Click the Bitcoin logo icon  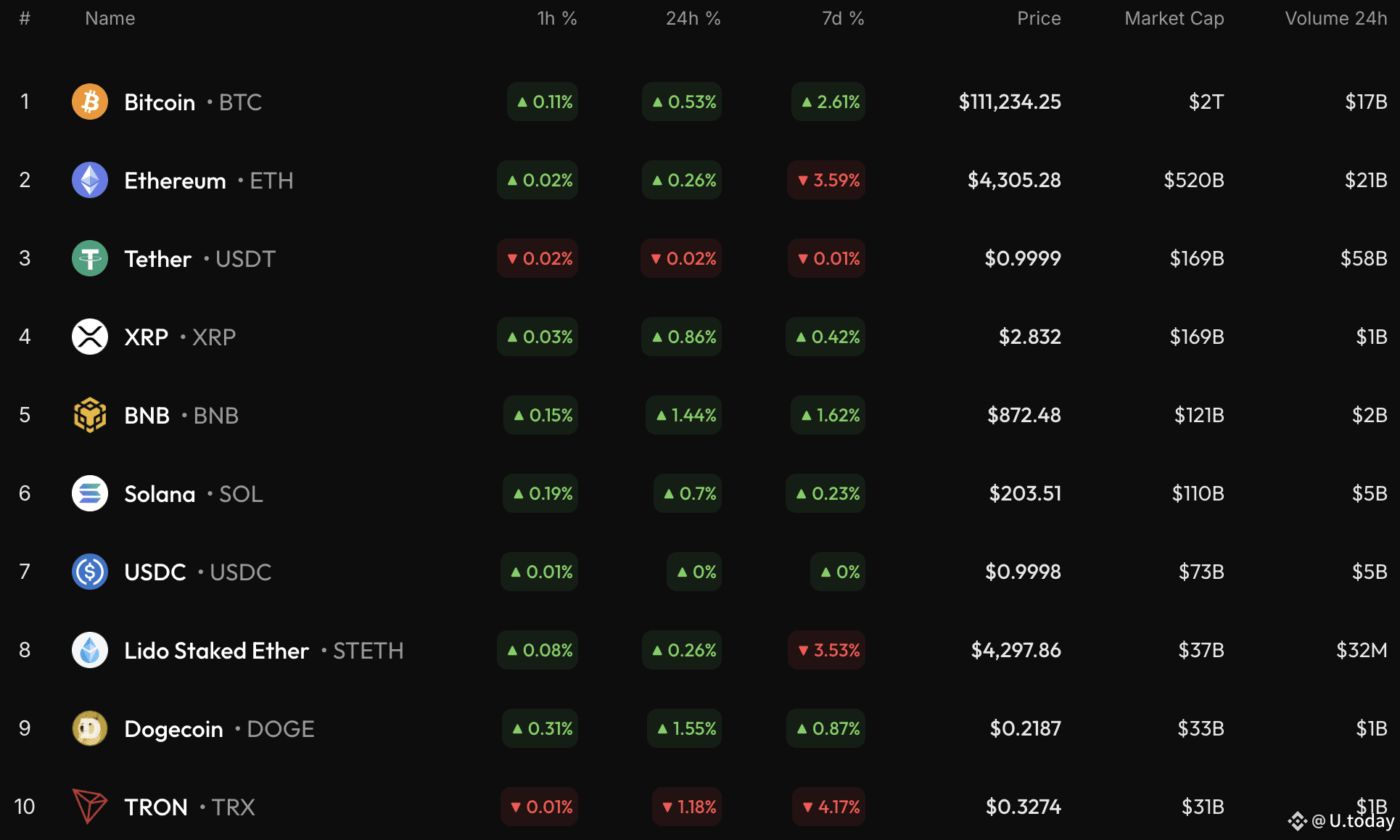coord(90,102)
